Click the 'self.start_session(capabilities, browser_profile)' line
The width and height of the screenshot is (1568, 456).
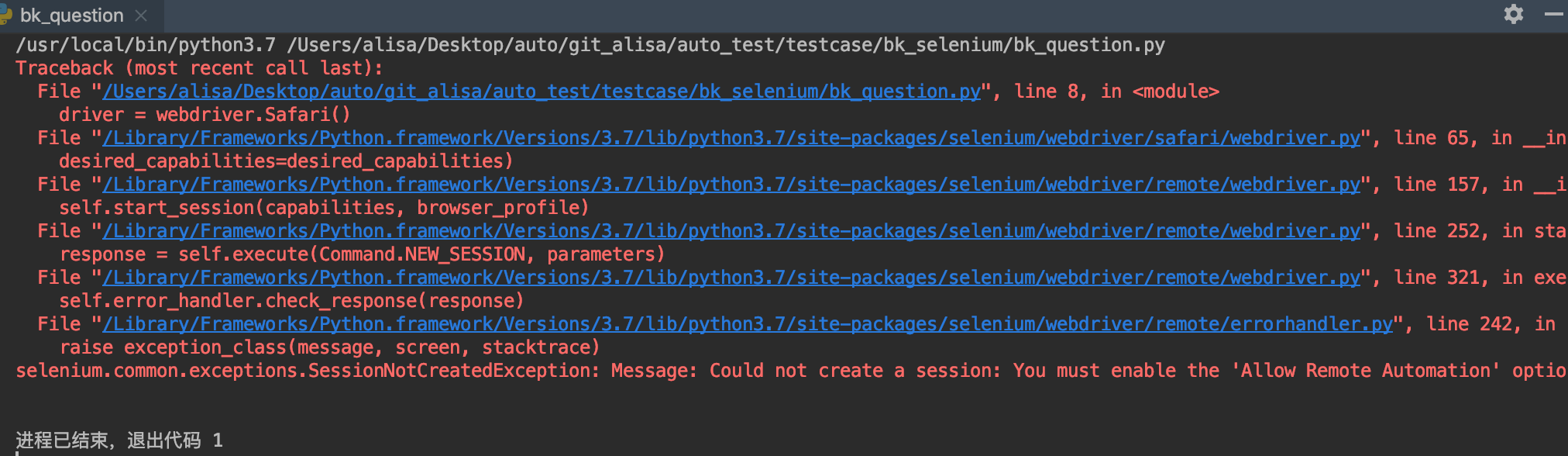pos(324,208)
